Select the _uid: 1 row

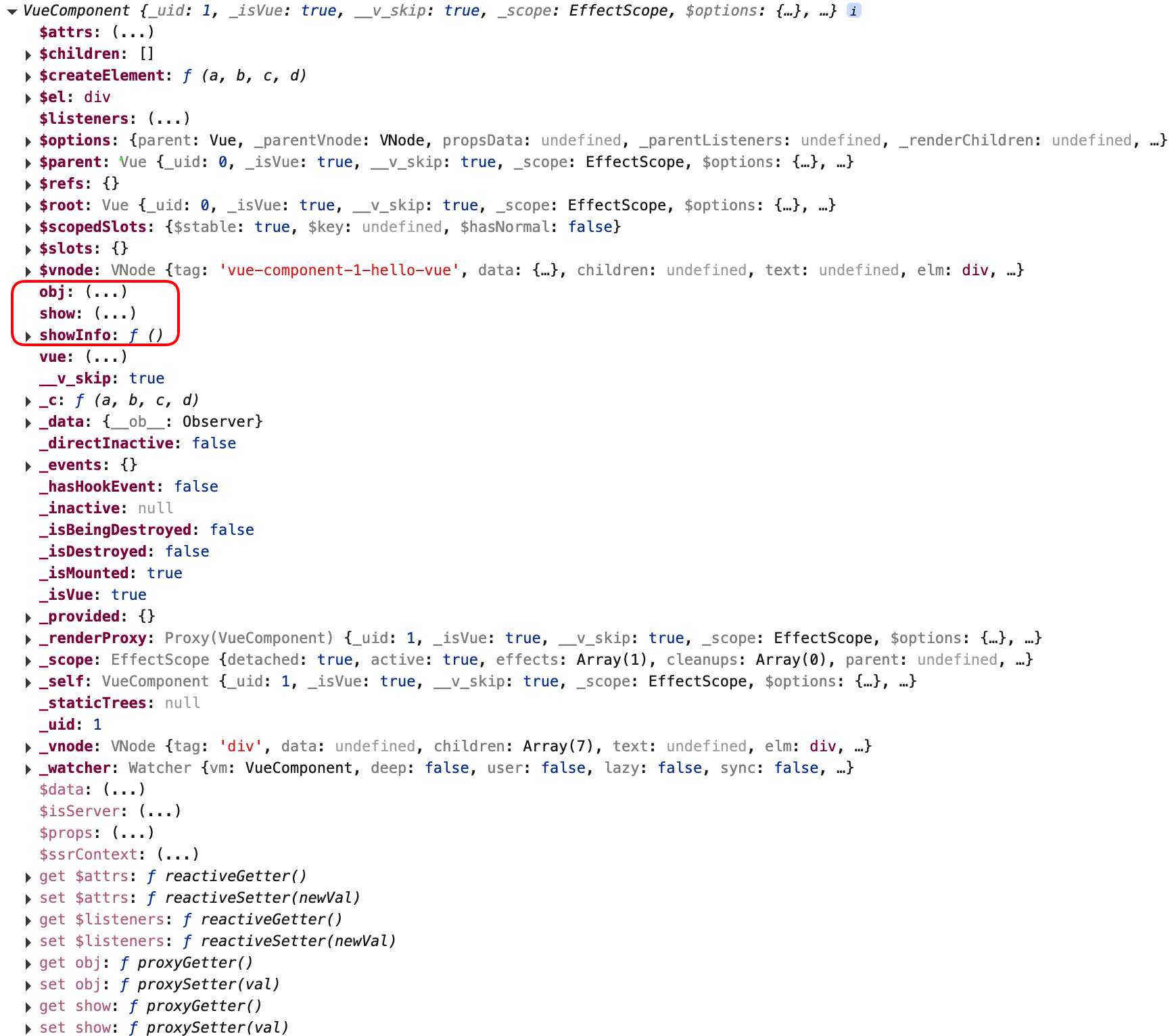coord(70,724)
